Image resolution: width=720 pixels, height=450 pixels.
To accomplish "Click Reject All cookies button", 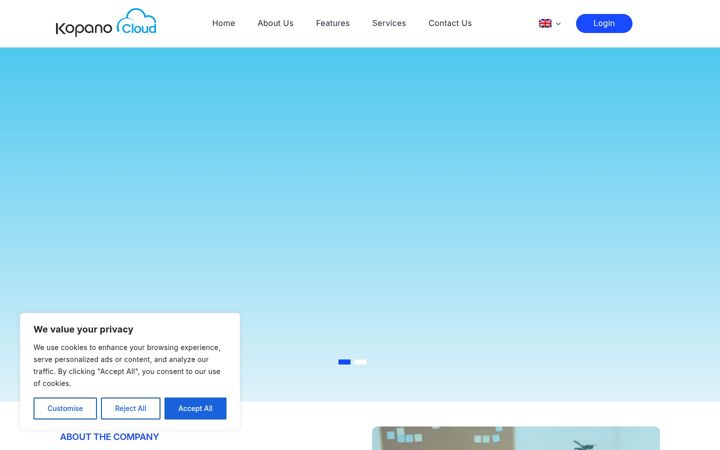I will [130, 408].
